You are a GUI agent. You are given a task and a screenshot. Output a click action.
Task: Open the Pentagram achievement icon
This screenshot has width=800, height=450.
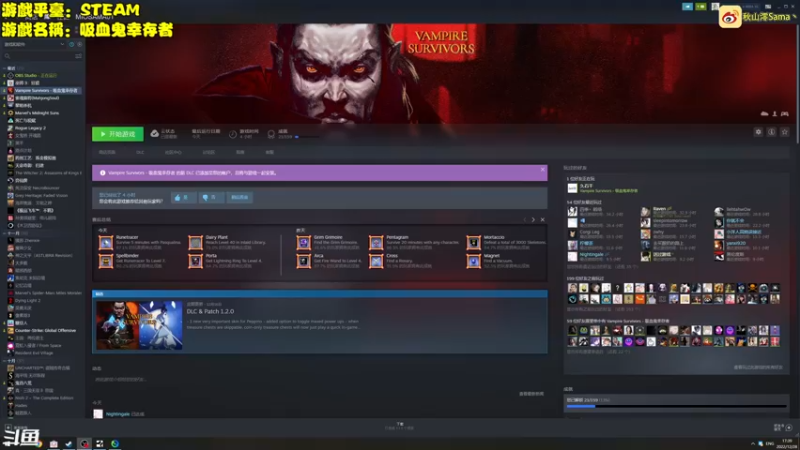376,242
